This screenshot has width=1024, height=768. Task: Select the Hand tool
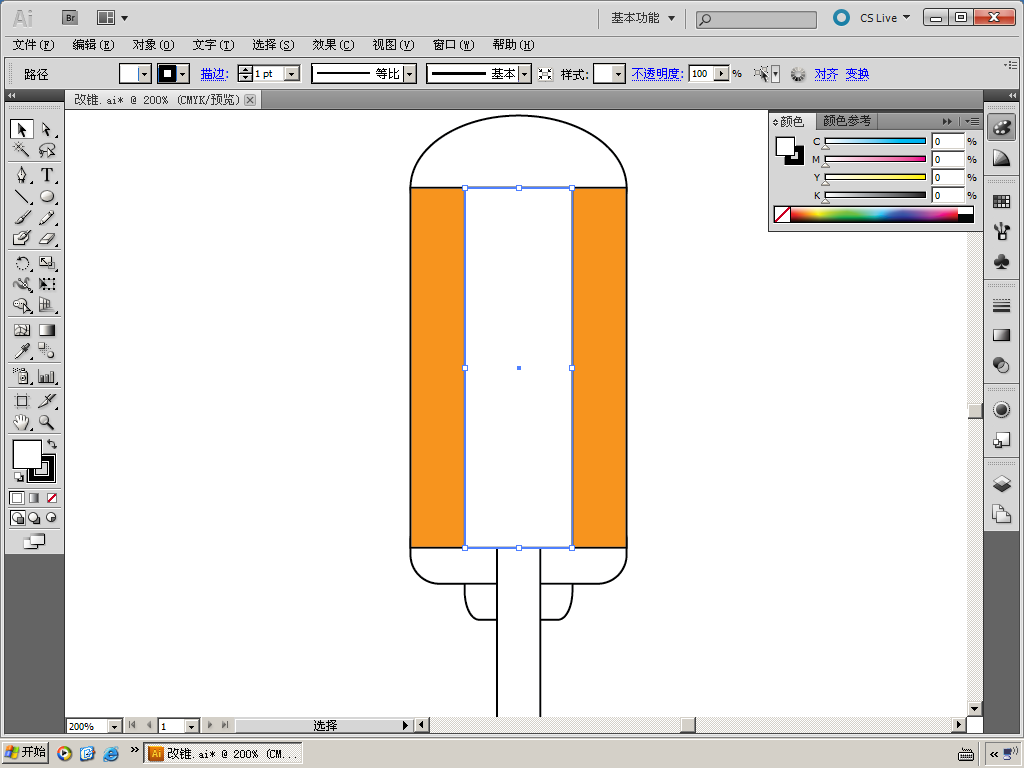(22, 423)
